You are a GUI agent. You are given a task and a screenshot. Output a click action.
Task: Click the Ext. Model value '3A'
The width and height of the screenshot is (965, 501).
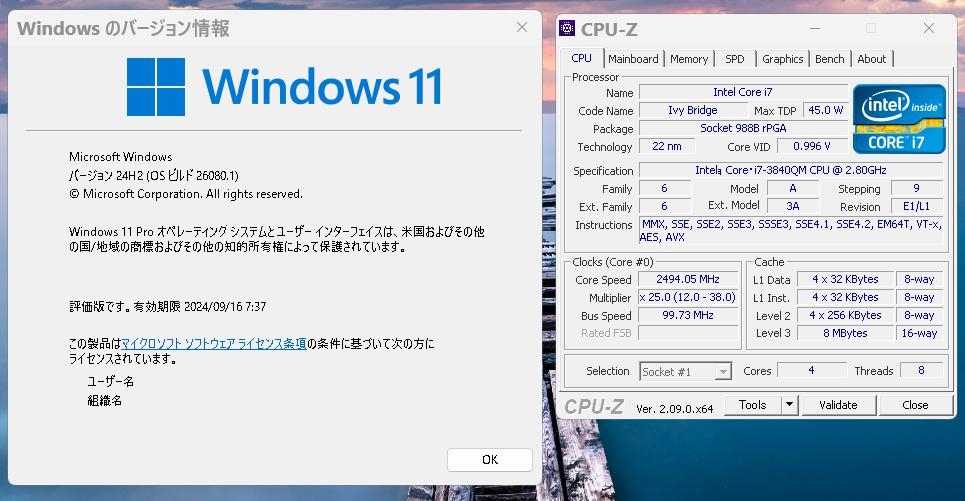tap(793, 206)
